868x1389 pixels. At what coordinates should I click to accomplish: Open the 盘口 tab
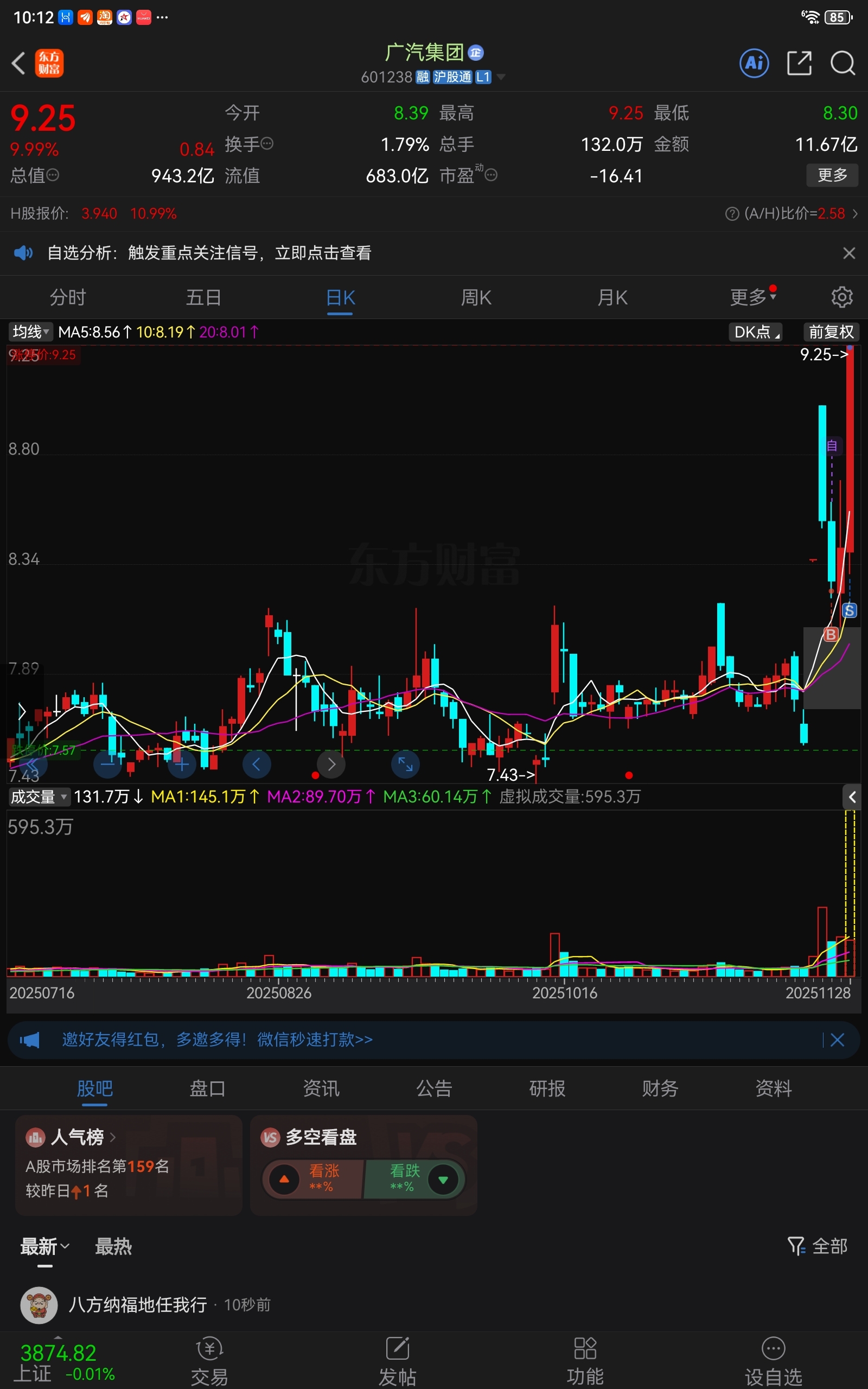point(208,1088)
